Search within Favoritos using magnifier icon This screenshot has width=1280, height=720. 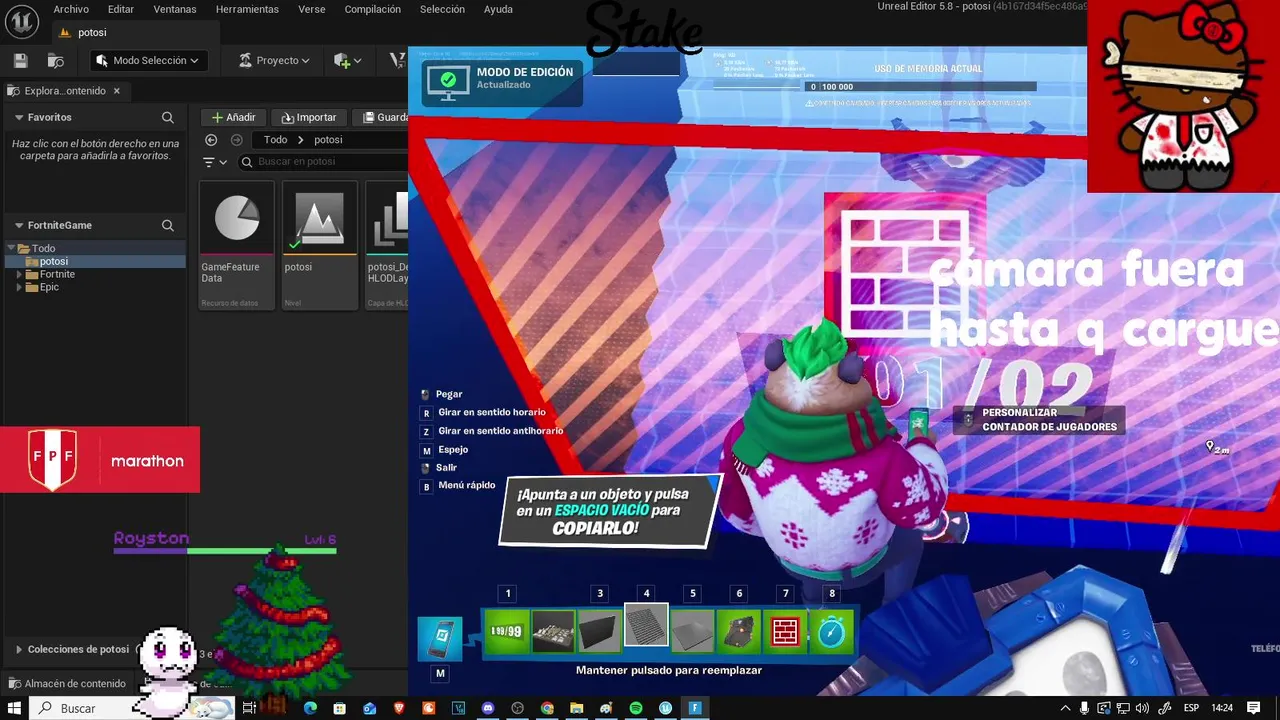tap(168, 117)
